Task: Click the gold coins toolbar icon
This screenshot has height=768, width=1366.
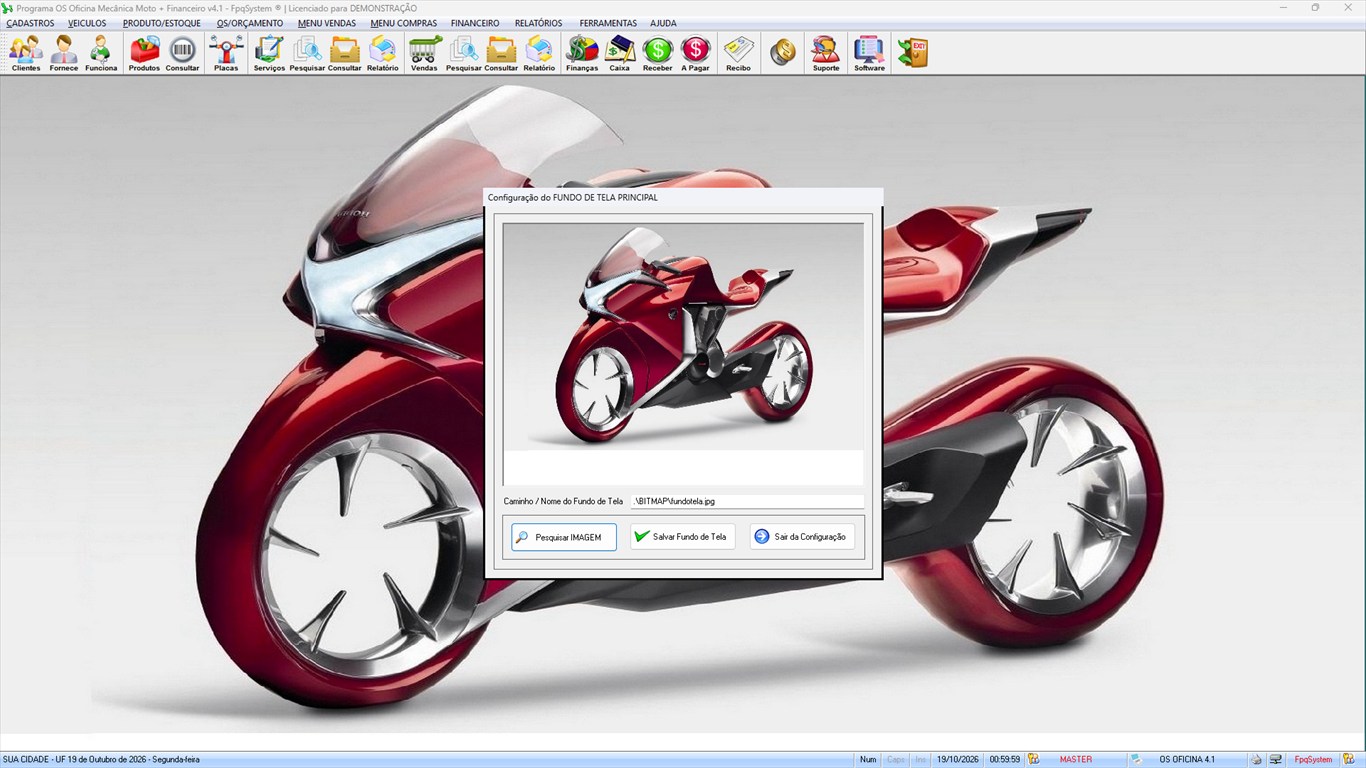Action: [x=783, y=53]
